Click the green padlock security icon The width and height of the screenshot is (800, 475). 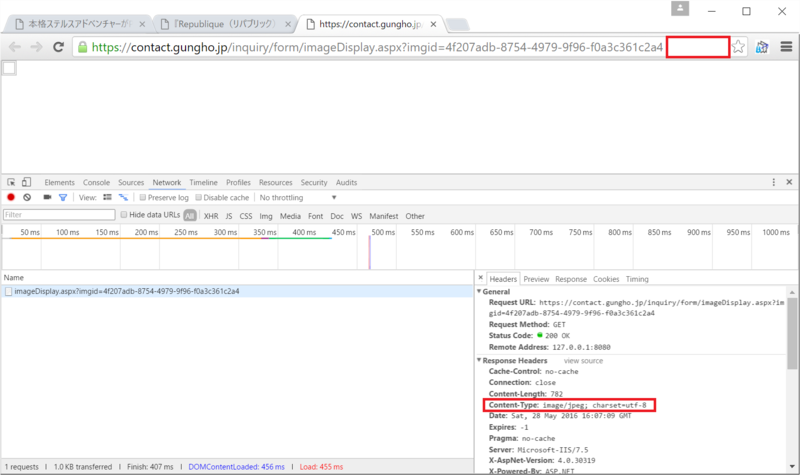[x=82, y=47]
